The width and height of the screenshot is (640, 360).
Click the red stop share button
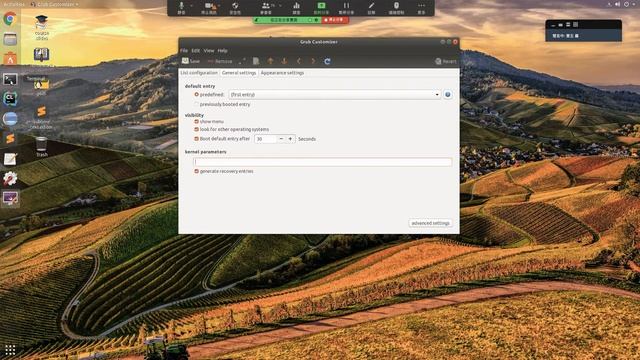point(335,20)
